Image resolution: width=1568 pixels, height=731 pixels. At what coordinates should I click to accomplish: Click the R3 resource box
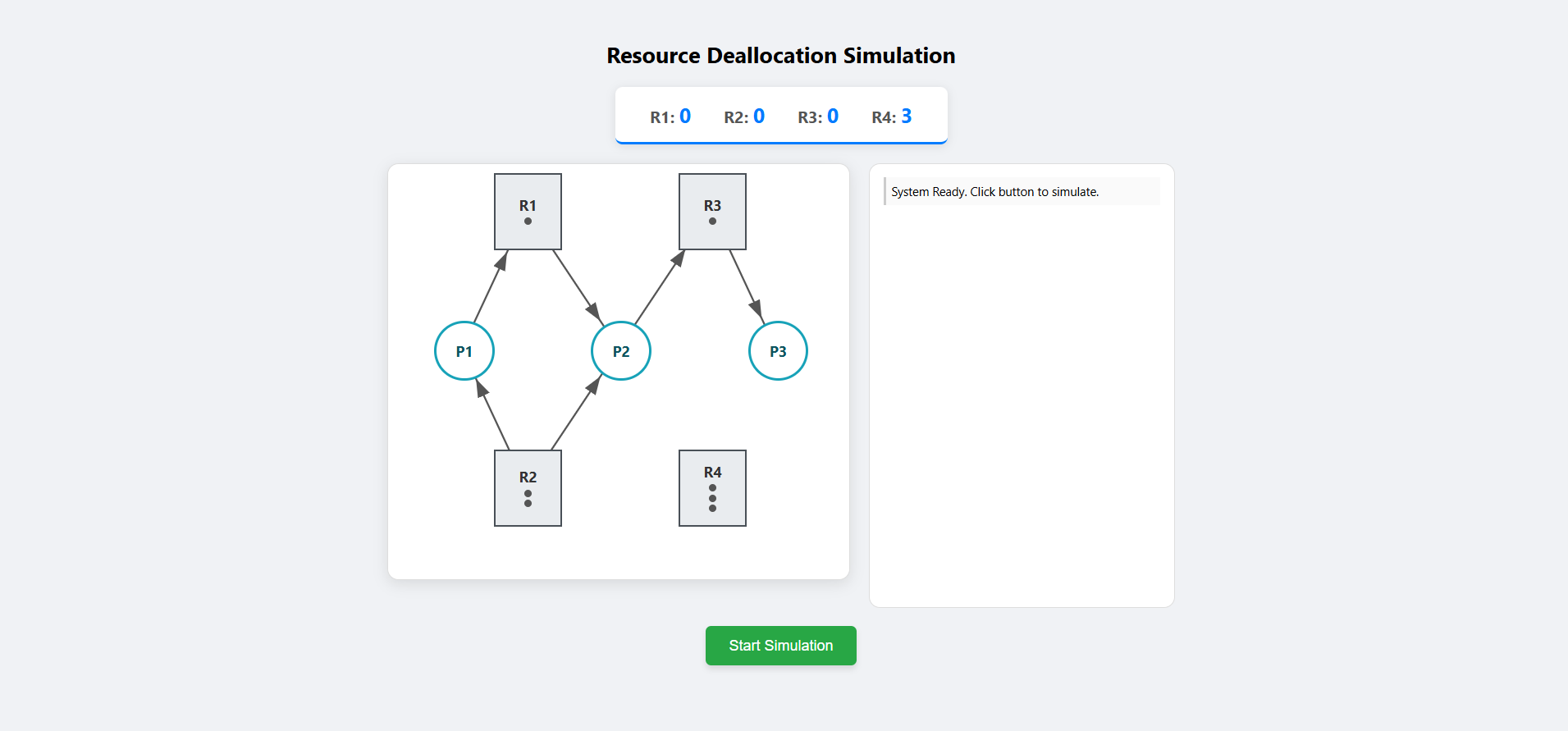[712, 212]
